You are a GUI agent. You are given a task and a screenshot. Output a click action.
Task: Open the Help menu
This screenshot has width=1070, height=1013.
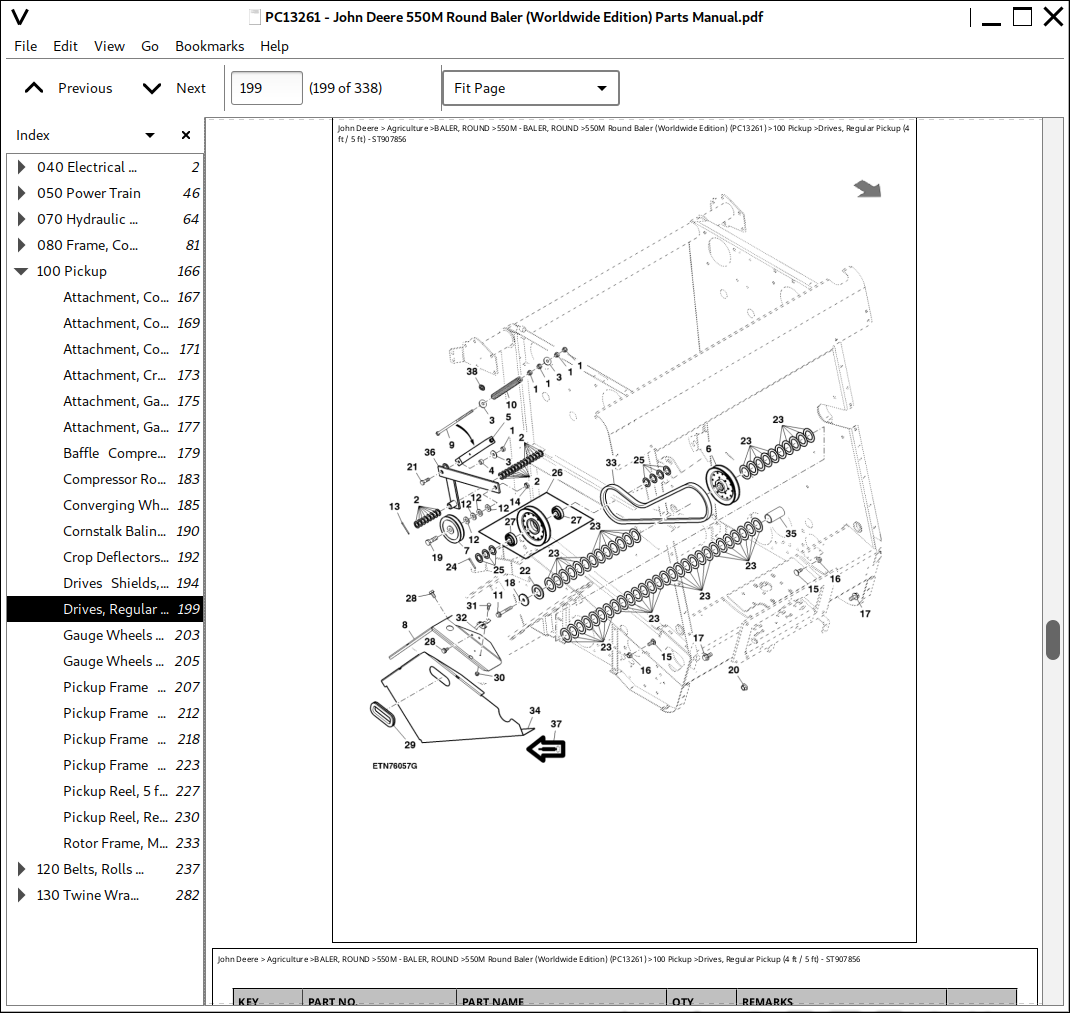pos(274,46)
